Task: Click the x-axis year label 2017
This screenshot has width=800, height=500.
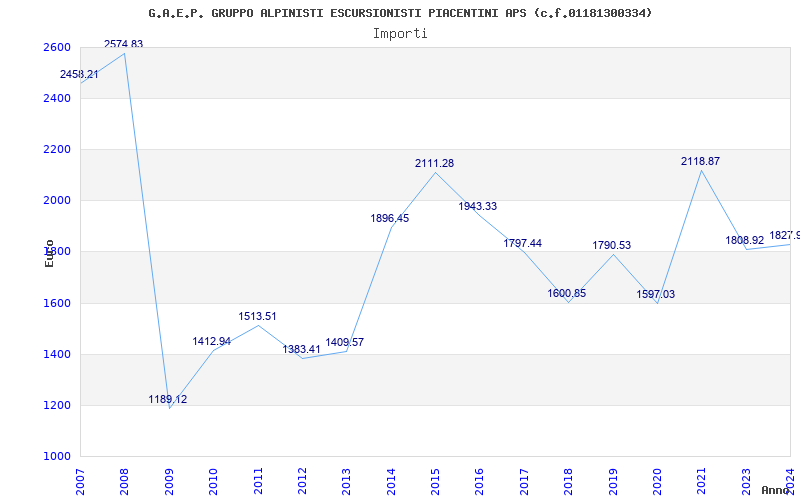Action: (524, 481)
